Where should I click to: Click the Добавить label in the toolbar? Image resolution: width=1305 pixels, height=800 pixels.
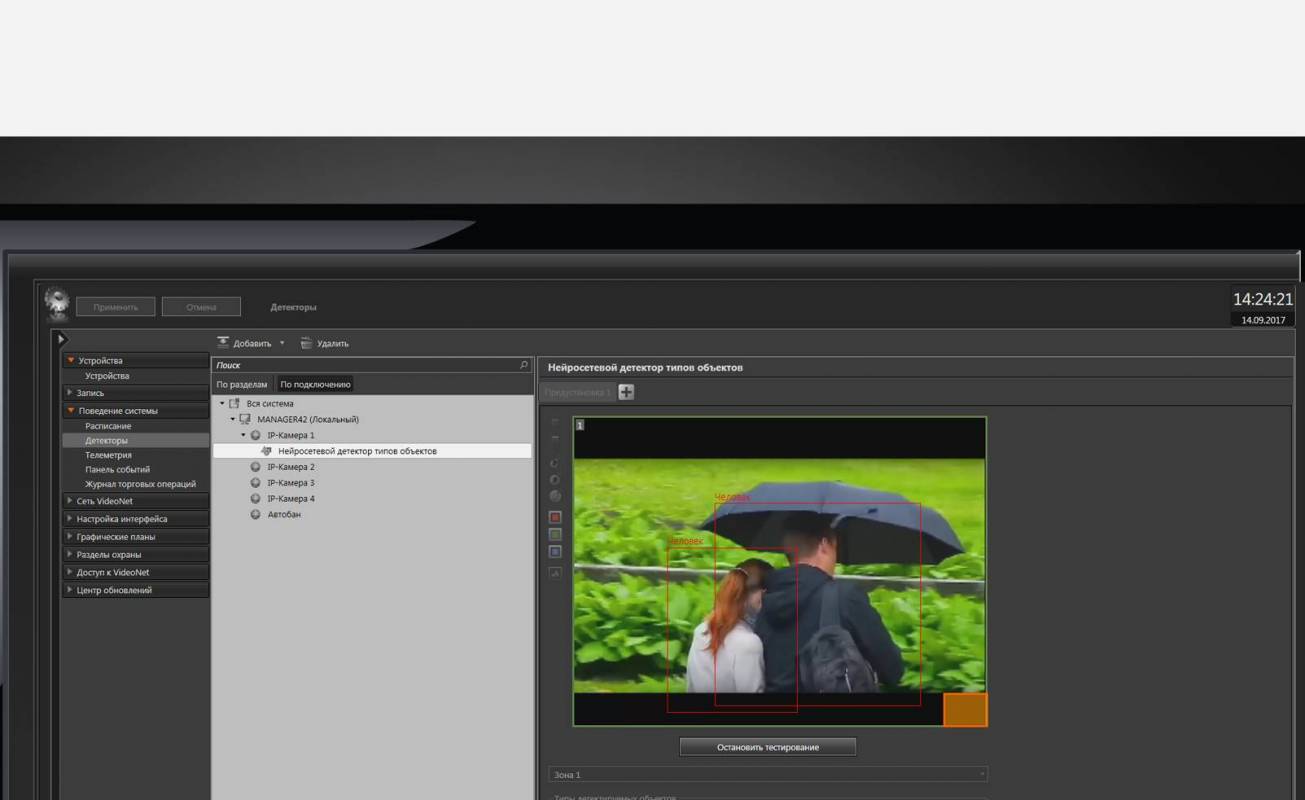252,343
